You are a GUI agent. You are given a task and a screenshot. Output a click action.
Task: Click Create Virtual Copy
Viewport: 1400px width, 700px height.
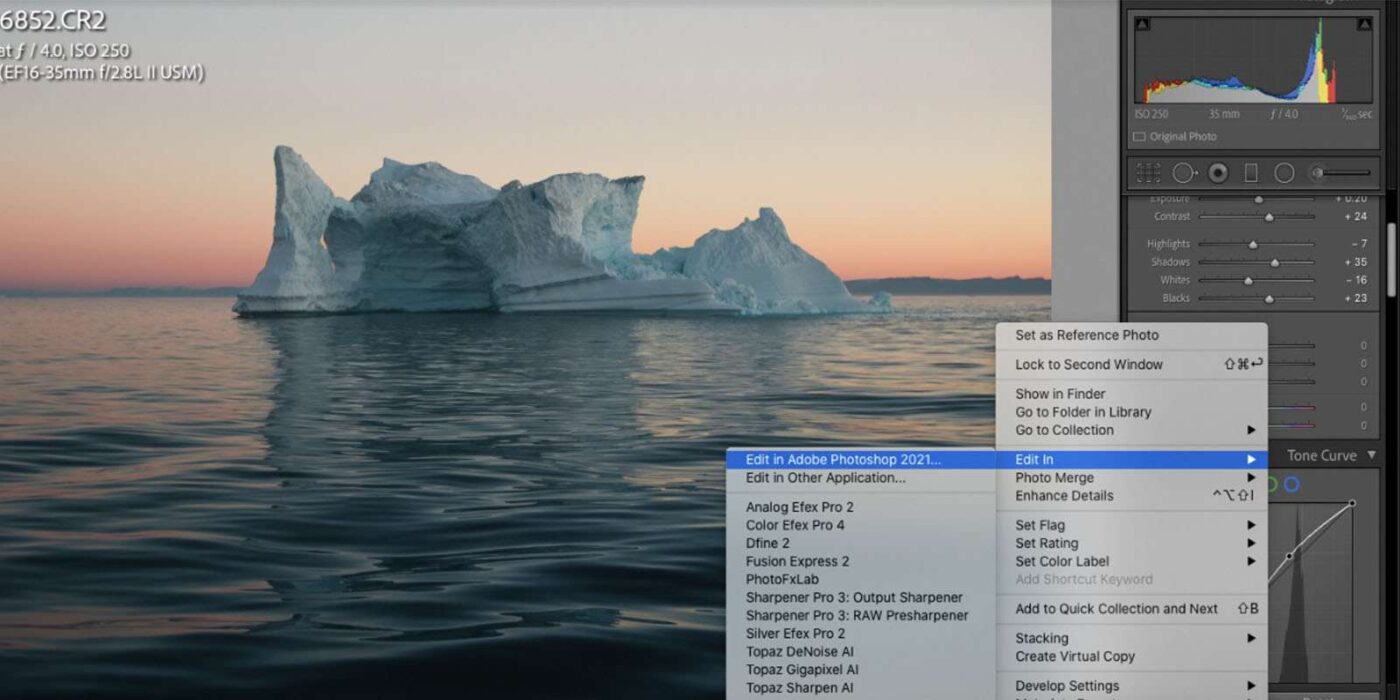[x=1075, y=656]
